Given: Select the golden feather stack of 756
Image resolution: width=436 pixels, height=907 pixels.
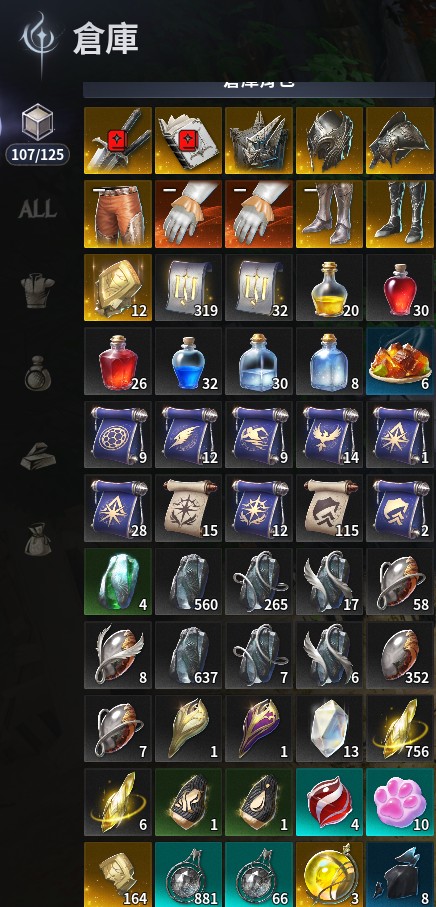Looking at the screenshot, I should [x=401, y=729].
